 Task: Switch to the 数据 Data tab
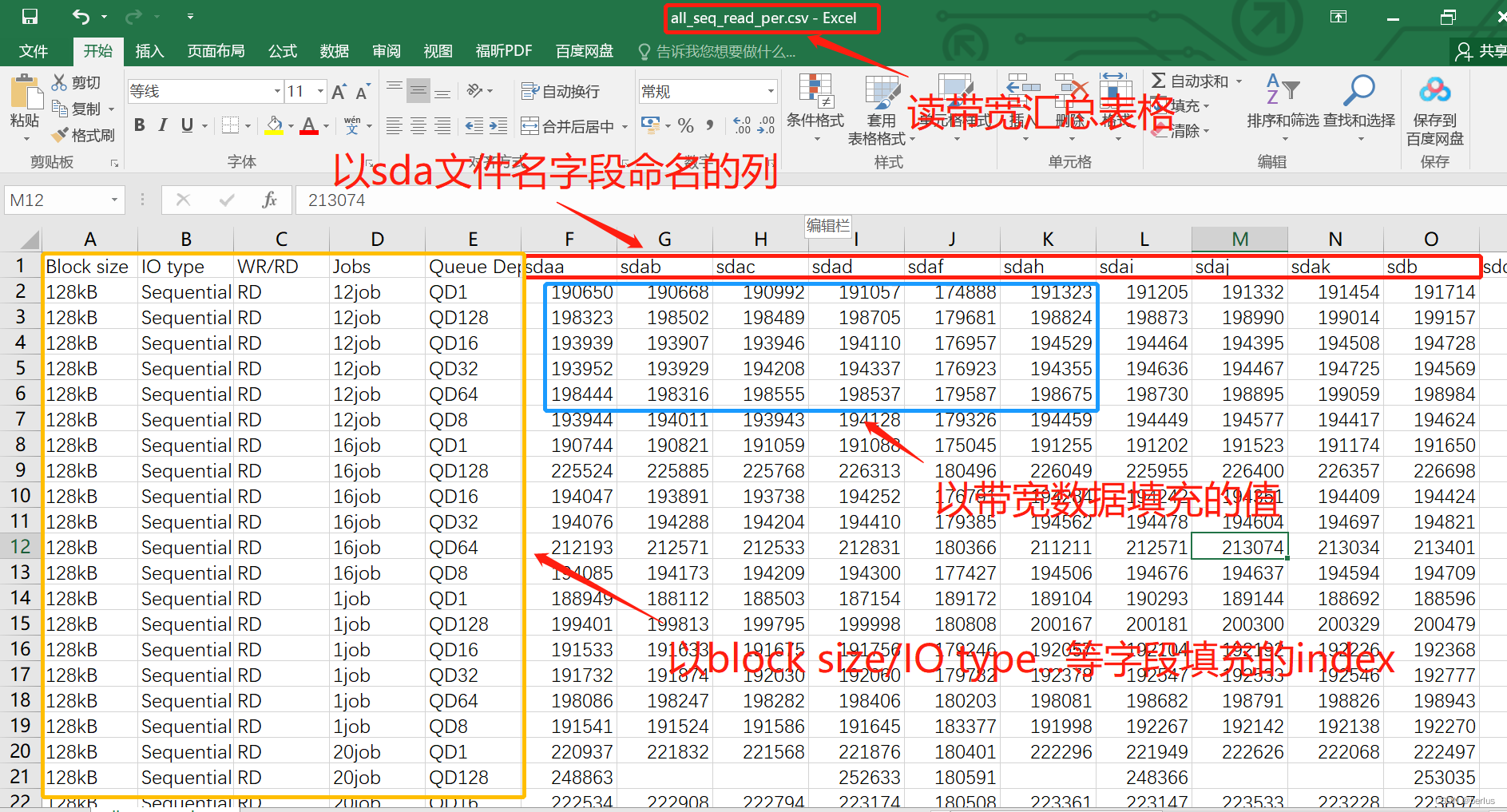point(335,51)
